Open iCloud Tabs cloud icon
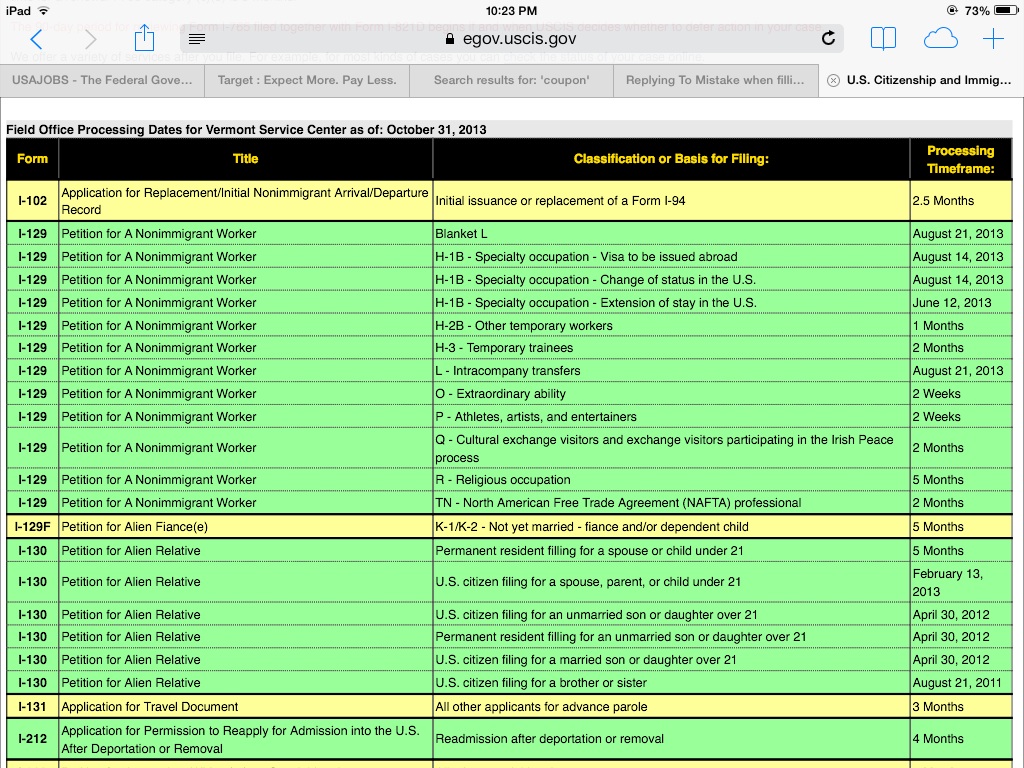The width and height of the screenshot is (1024, 768). (940, 39)
